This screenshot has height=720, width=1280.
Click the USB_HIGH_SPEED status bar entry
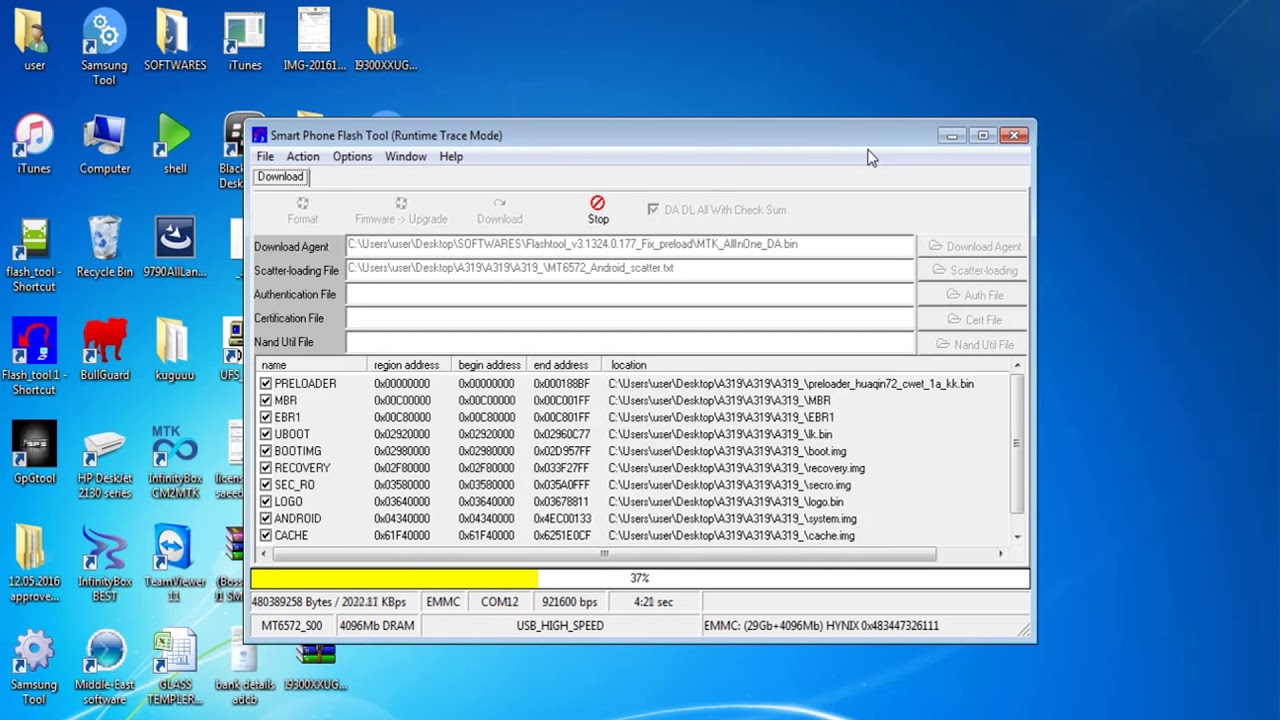(x=560, y=626)
